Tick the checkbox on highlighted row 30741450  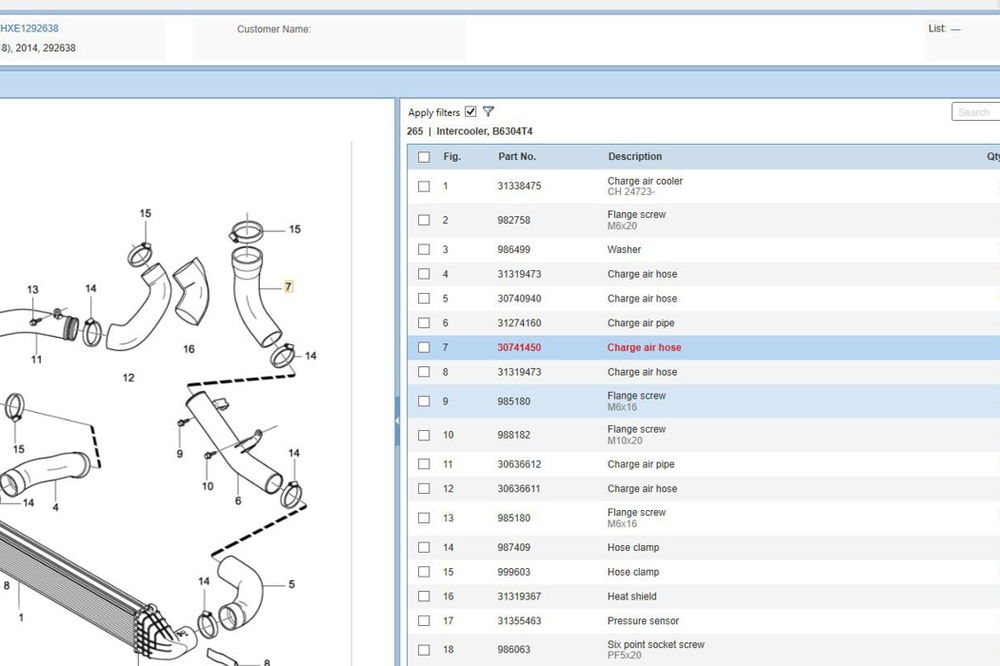424,348
